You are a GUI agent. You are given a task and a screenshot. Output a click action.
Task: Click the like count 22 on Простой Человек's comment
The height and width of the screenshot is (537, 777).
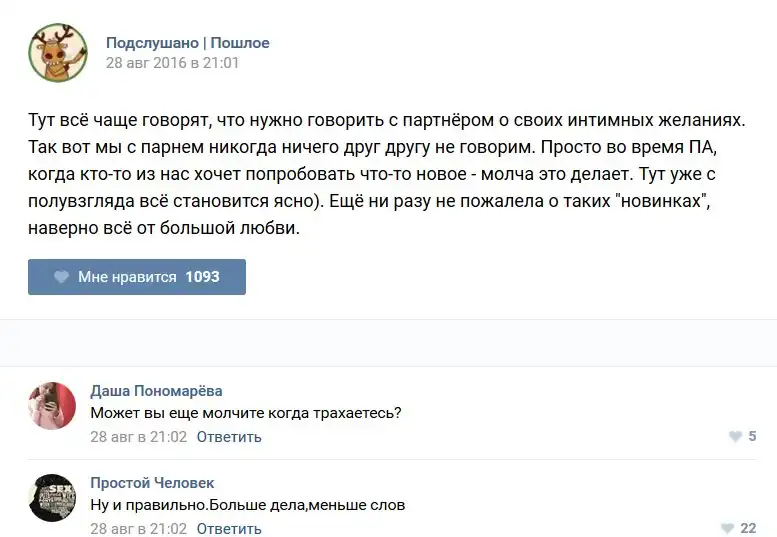pos(748,528)
